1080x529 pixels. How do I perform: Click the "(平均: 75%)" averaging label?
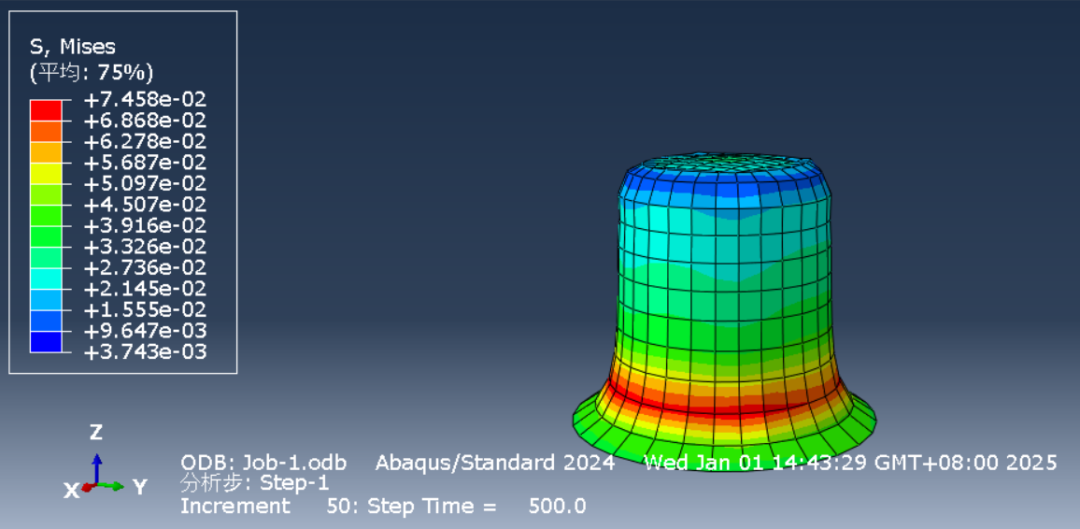(91, 72)
